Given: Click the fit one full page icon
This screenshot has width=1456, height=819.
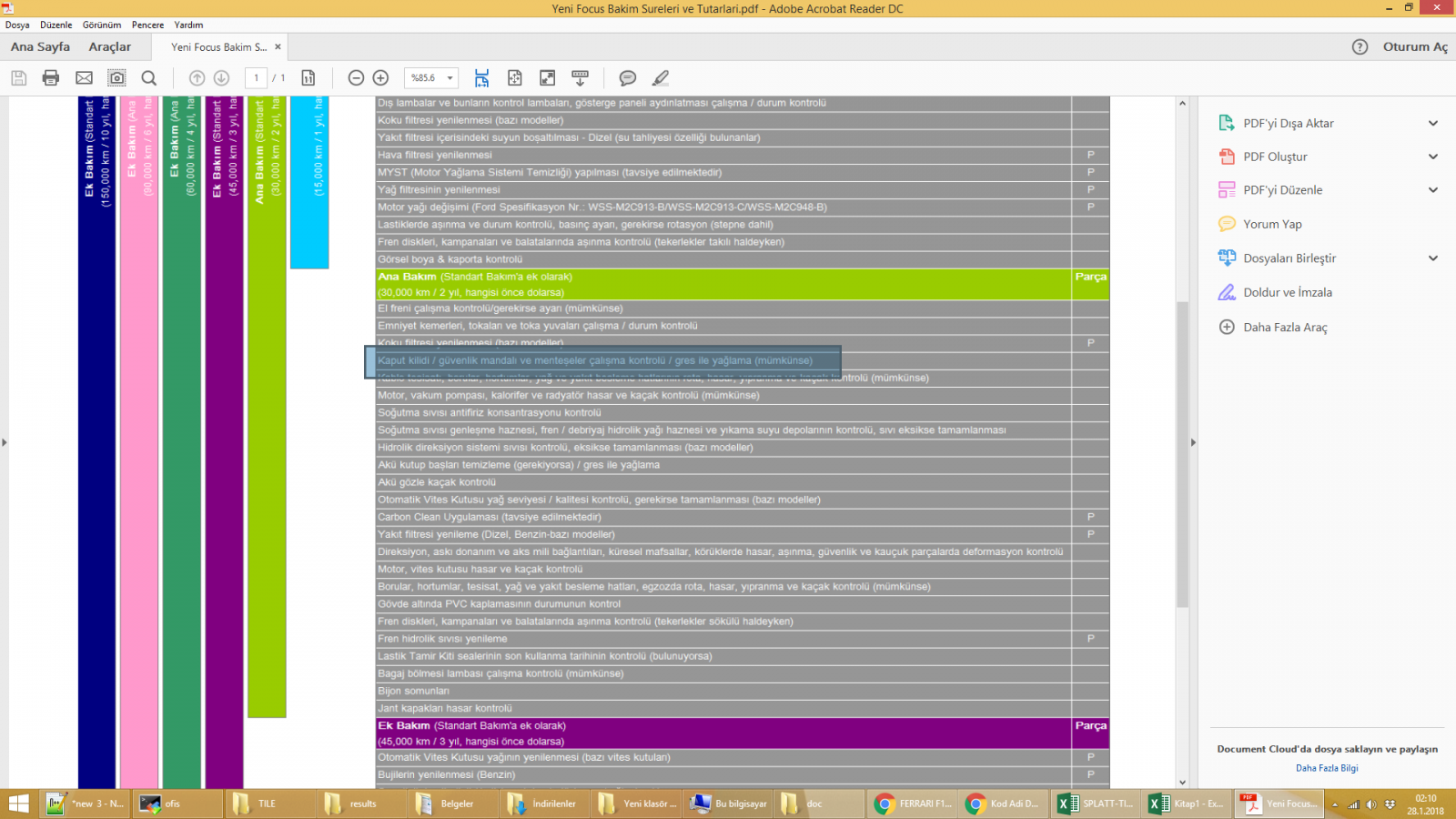Looking at the screenshot, I should (x=515, y=78).
